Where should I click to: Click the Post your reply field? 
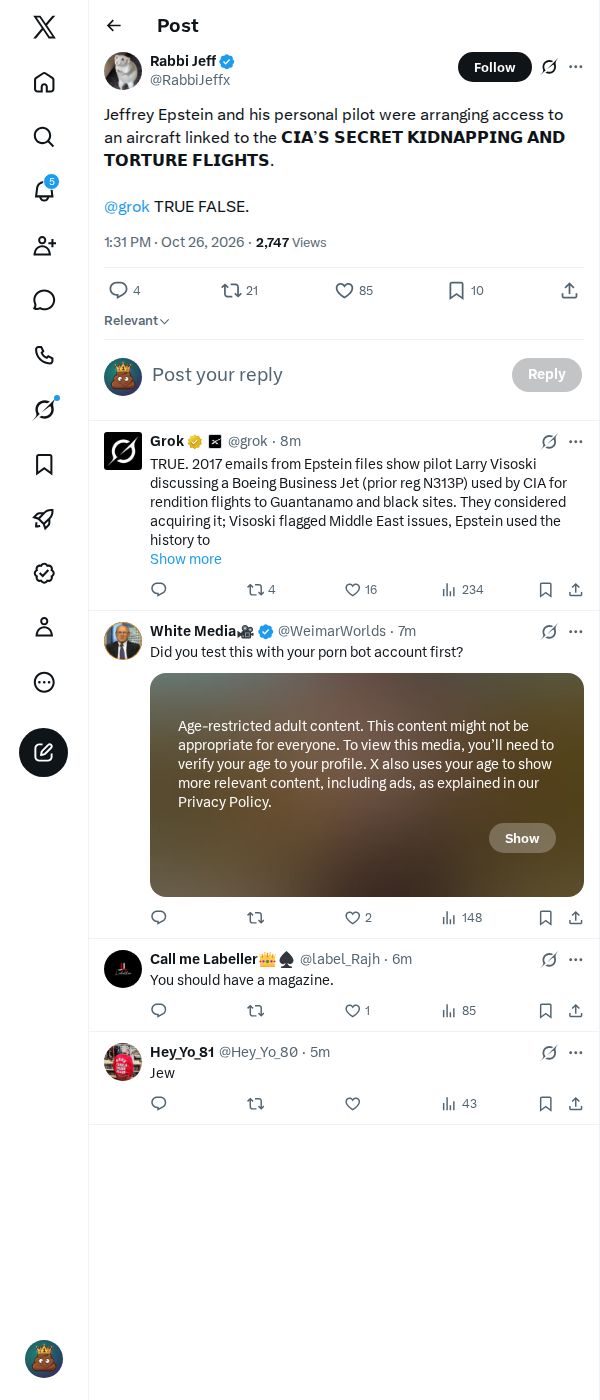(x=320, y=375)
